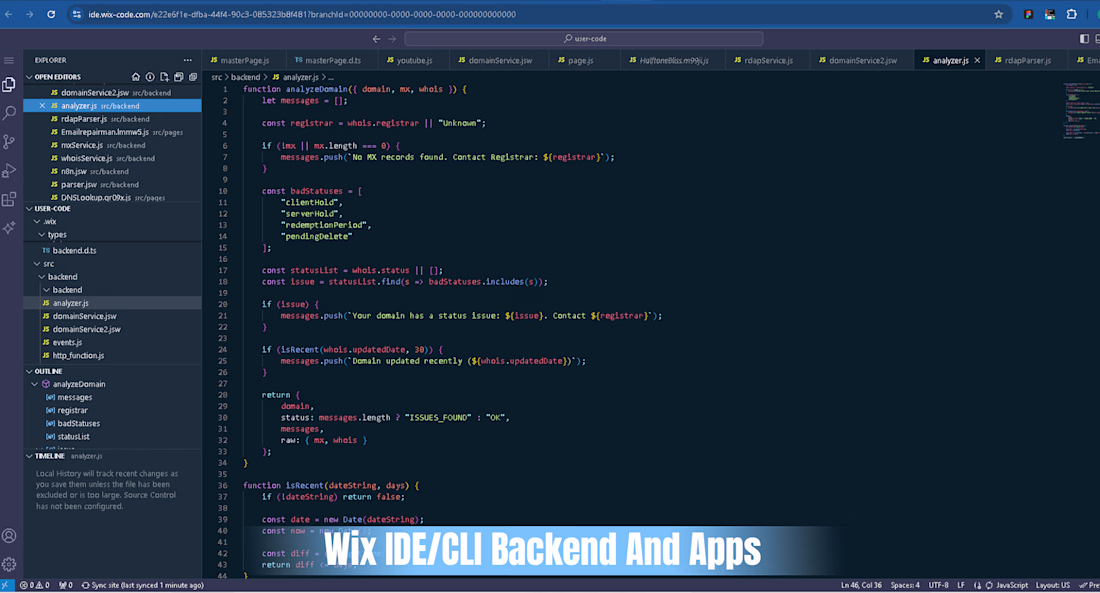This screenshot has width=1100, height=593.
Task: Click the remote indicator in status bar
Action: point(6,585)
